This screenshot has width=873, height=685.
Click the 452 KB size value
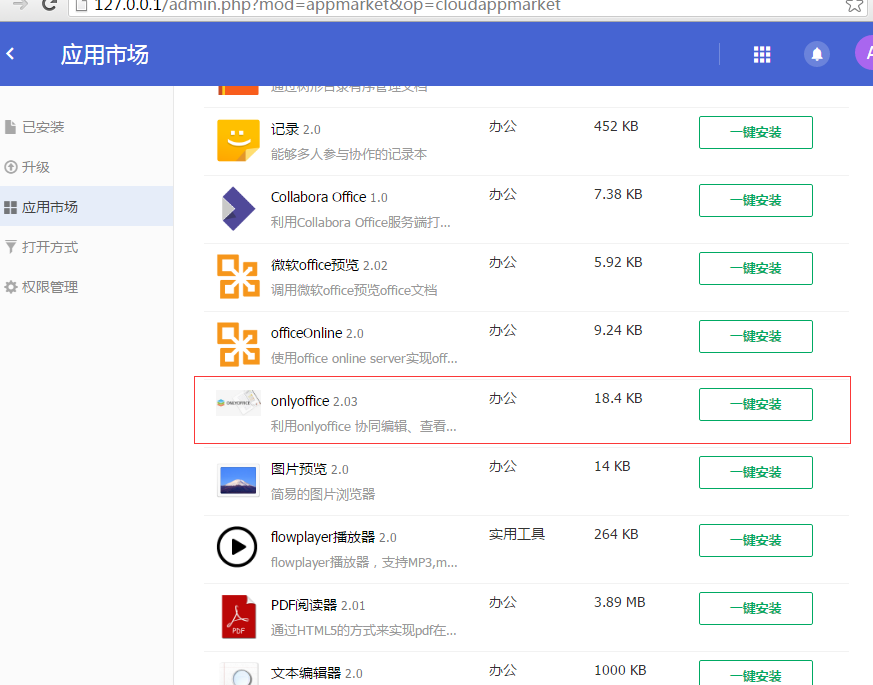click(x=616, y=126)
